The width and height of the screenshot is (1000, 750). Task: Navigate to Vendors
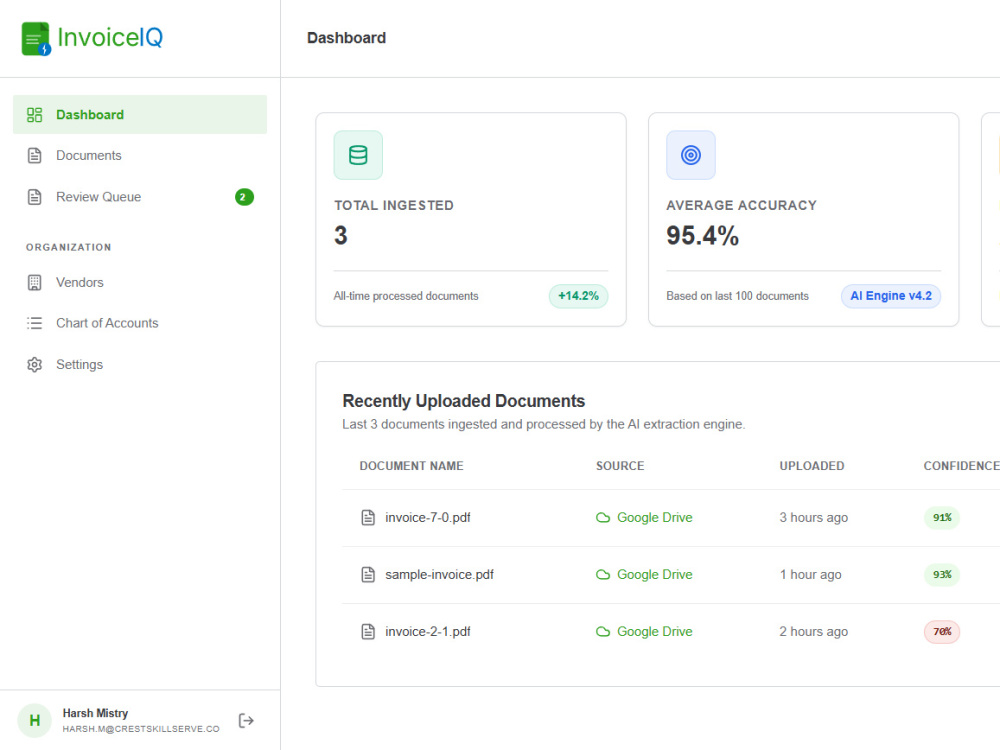point(140,283)
